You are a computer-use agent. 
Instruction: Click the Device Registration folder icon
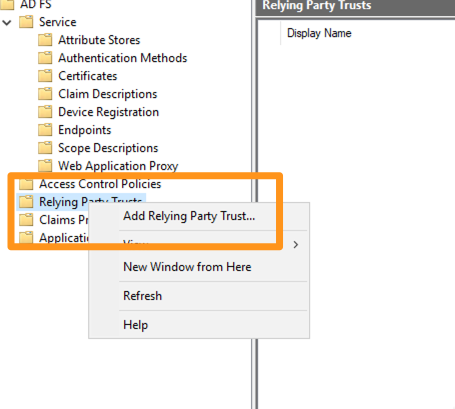pyautogui.click(x=45, y=112)
